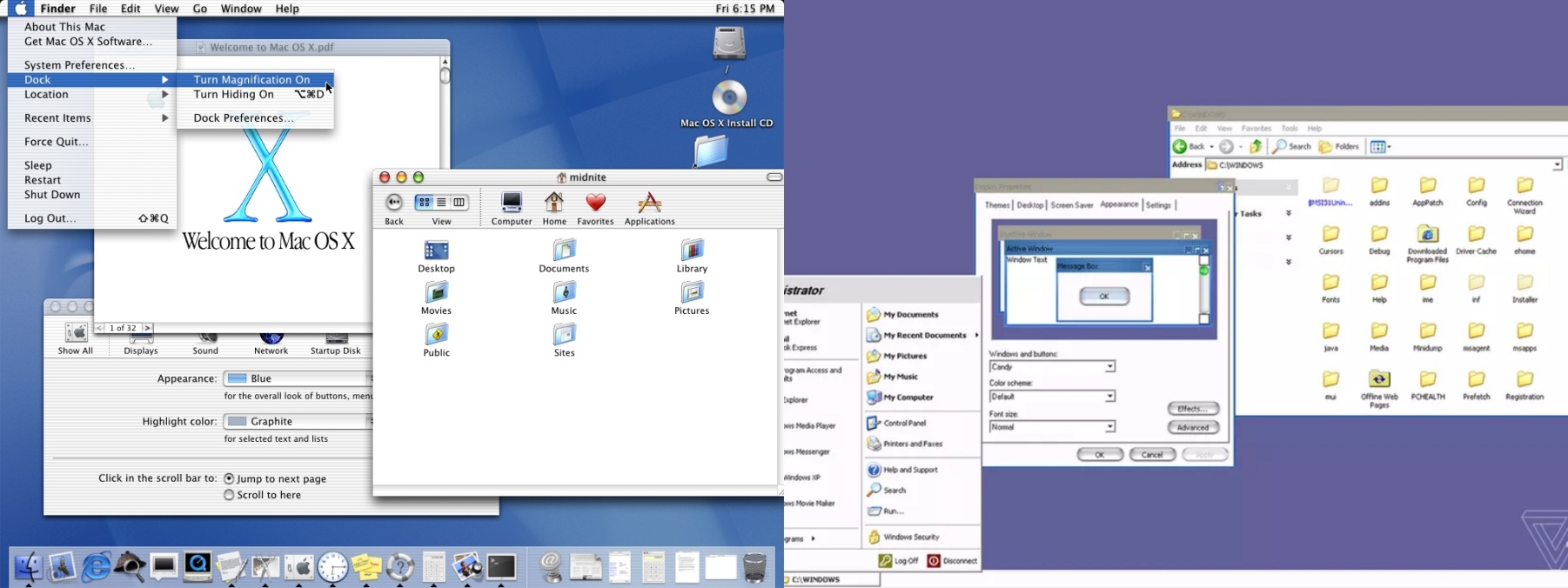This screenshot has height=588, width=1568.
Task: Open Highlight color Graphite popup
Action: (x=298, y=421)
